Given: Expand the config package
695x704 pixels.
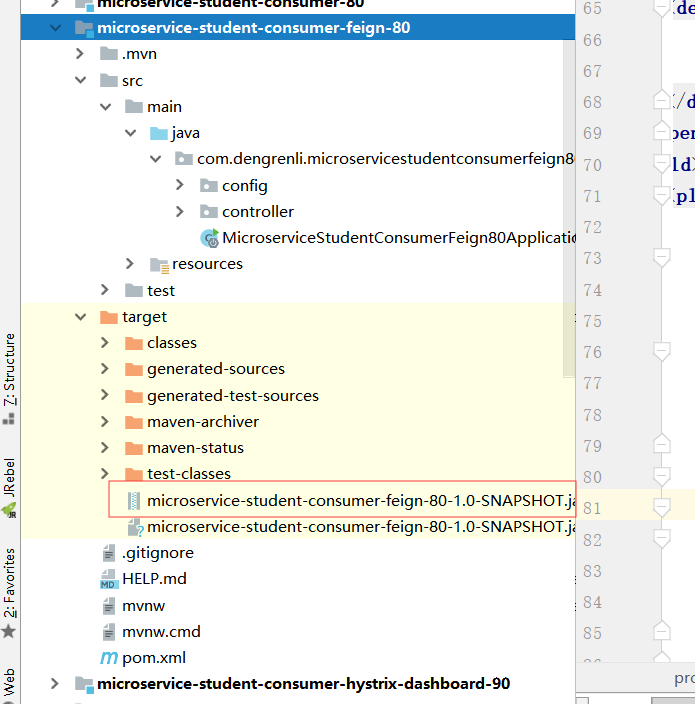Looking at the screenshot, I should click(180, 185).
